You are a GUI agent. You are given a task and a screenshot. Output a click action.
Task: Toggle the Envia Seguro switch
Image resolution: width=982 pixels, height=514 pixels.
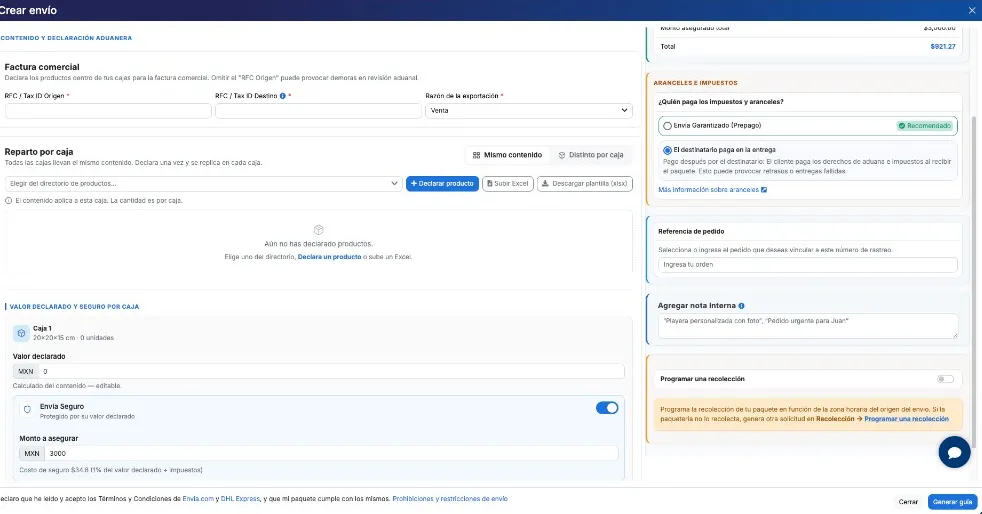point(607,408)
